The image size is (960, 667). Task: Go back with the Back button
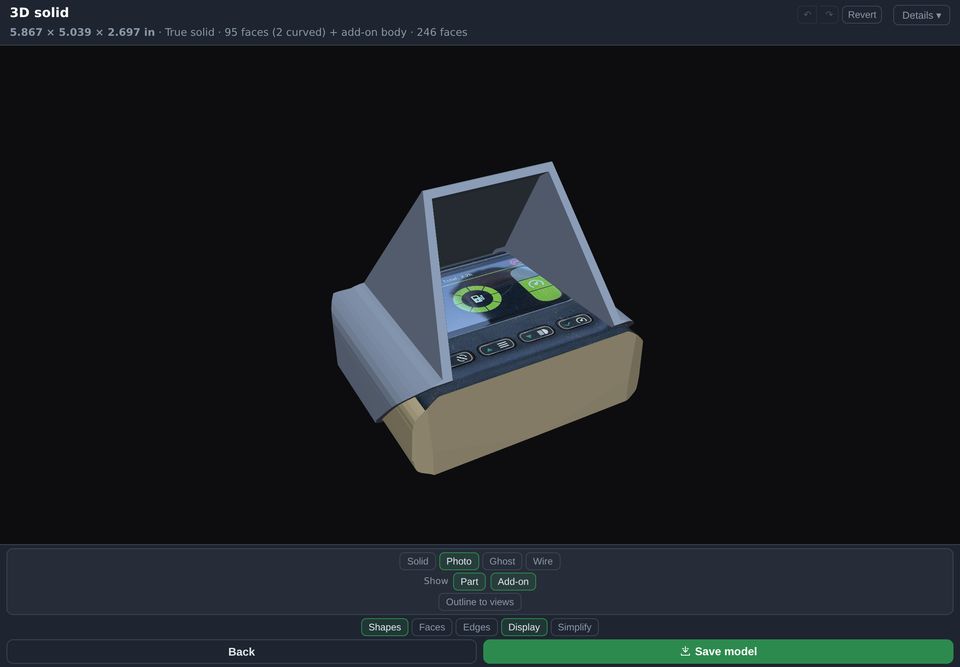[x=241, y=652]
